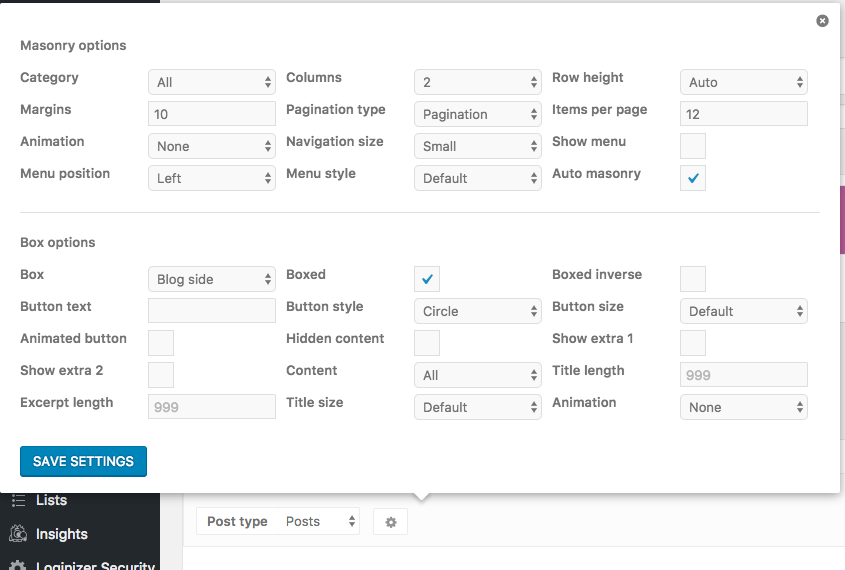The width and height of the screenshot is (845, 570).
Task: Focus the Items per page field
Action: tap(744, 114)
